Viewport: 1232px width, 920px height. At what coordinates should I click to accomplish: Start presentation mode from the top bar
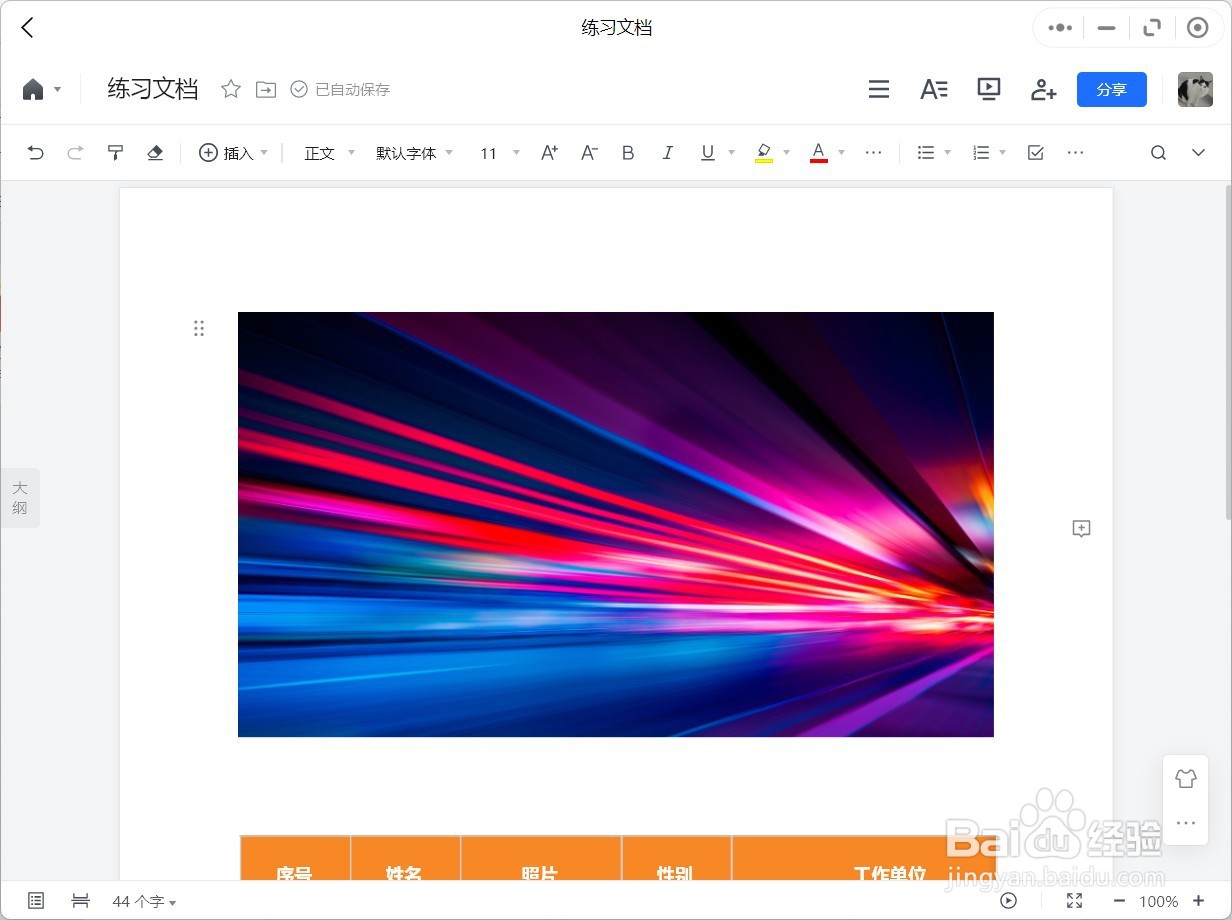(x=988, y=89)
